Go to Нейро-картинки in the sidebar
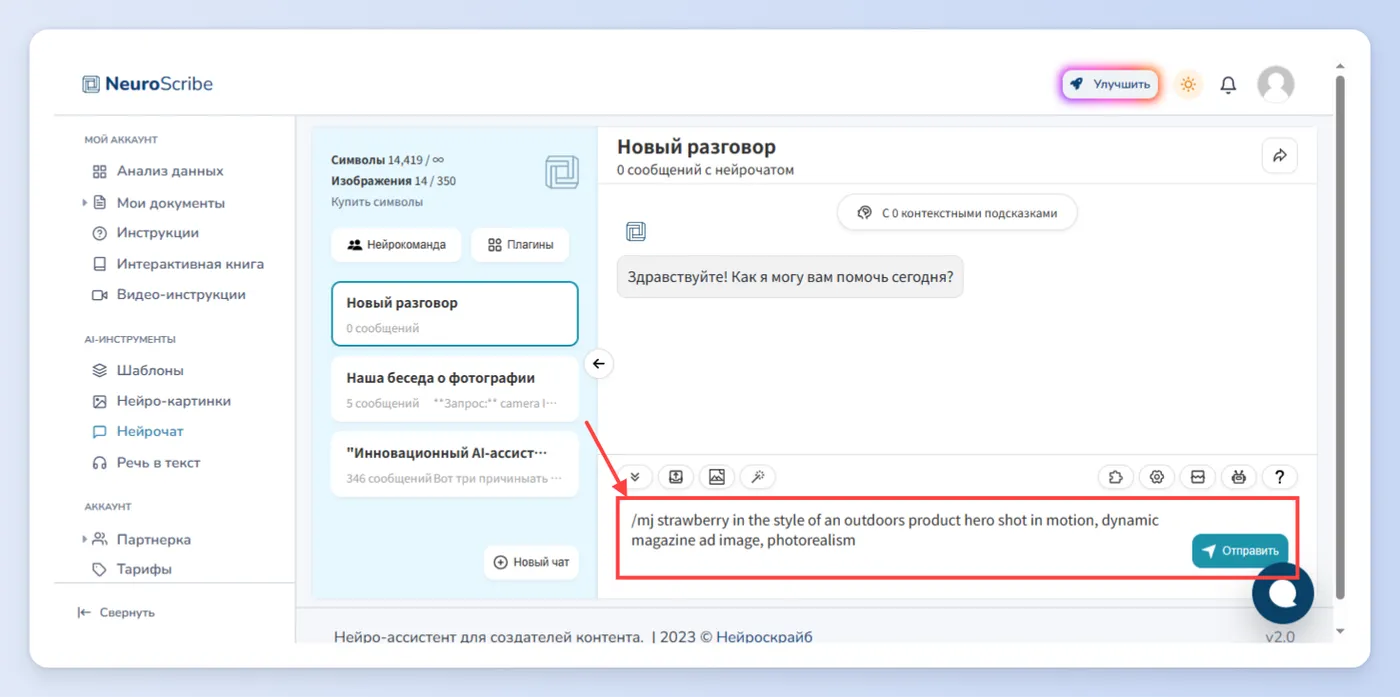Viewport: 1400px width, 697px height. click(161, 401)
